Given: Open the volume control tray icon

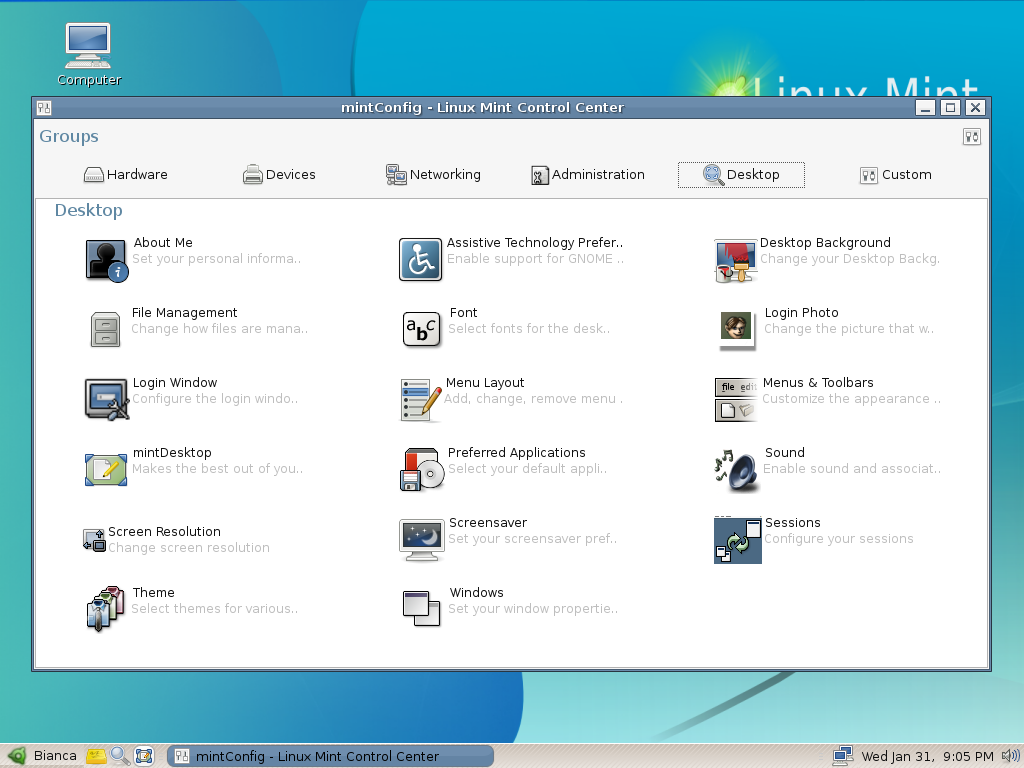Looking at the screenshot, I should coord(1010,756).
